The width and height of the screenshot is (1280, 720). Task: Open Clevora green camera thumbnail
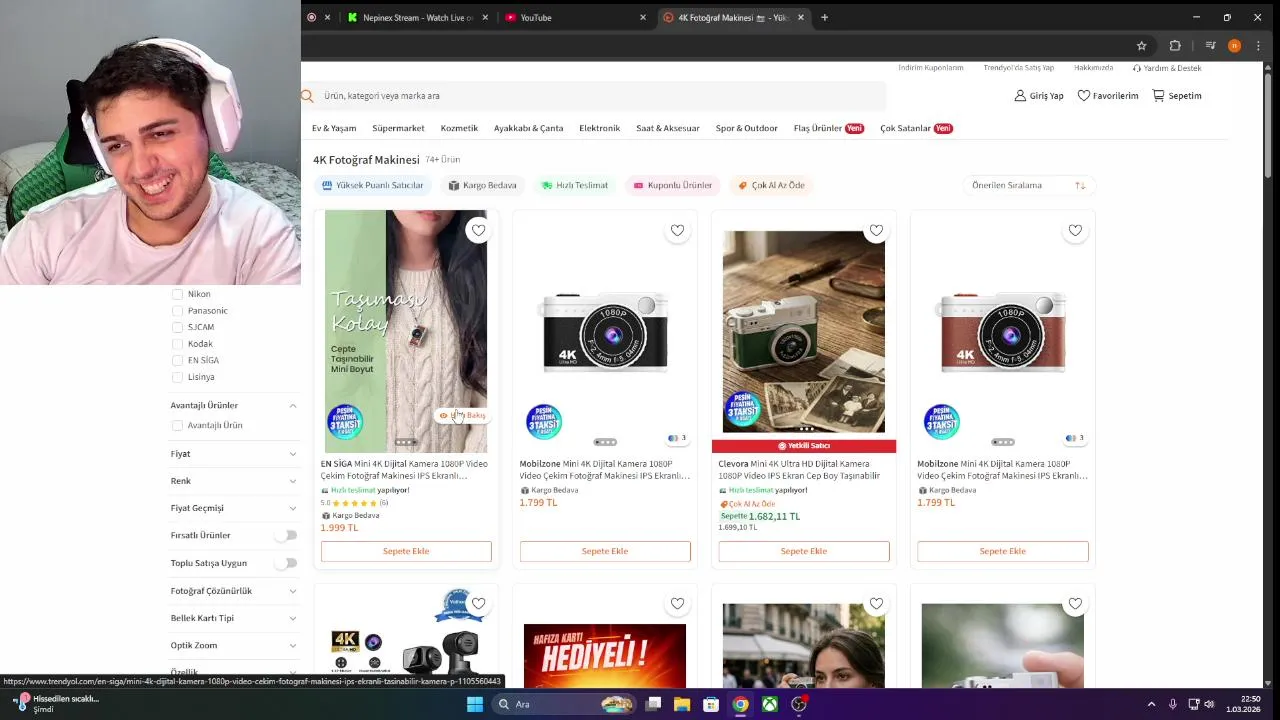click(804, 332)
